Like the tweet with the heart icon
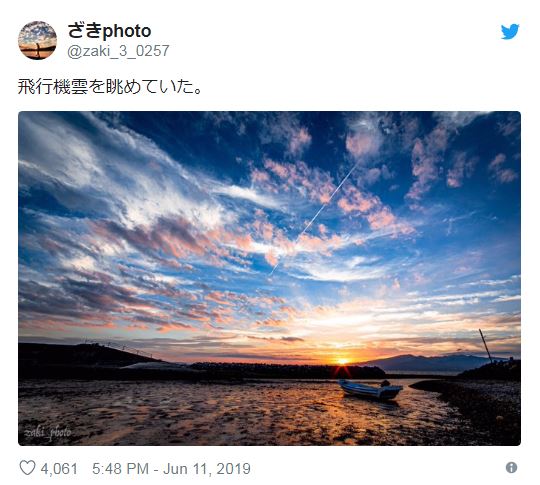This screenshot has height=485, width=540. coord(27,468)
